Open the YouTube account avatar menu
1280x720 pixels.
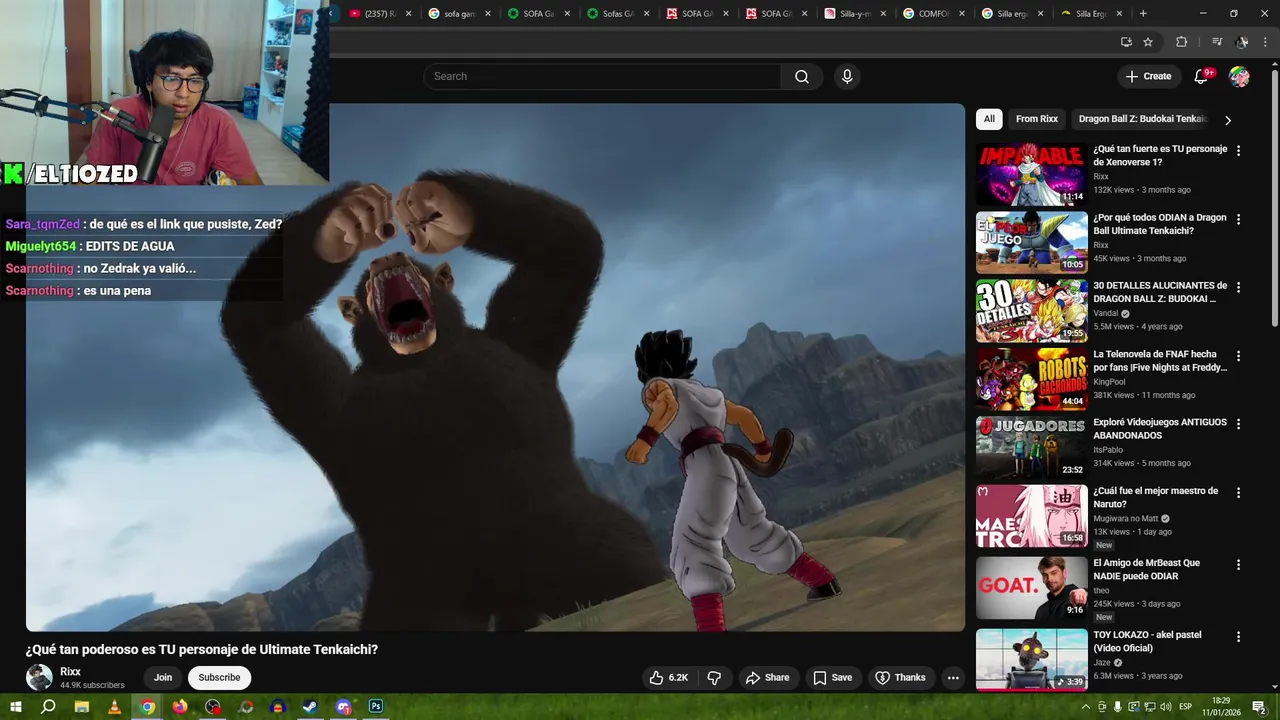[1239, 76]
